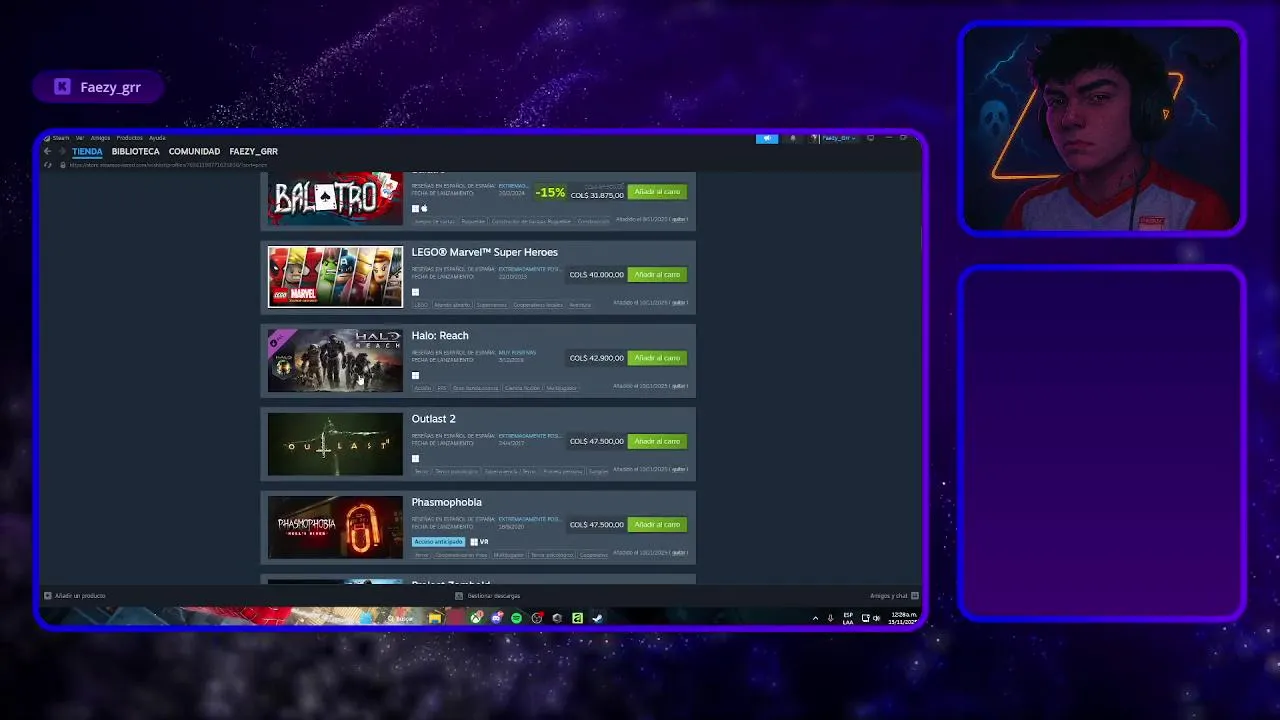Open the Outlast 2 thumbnail
Image resolution: width=1280 pixels, height=720 pixels.
pos(335,444)
